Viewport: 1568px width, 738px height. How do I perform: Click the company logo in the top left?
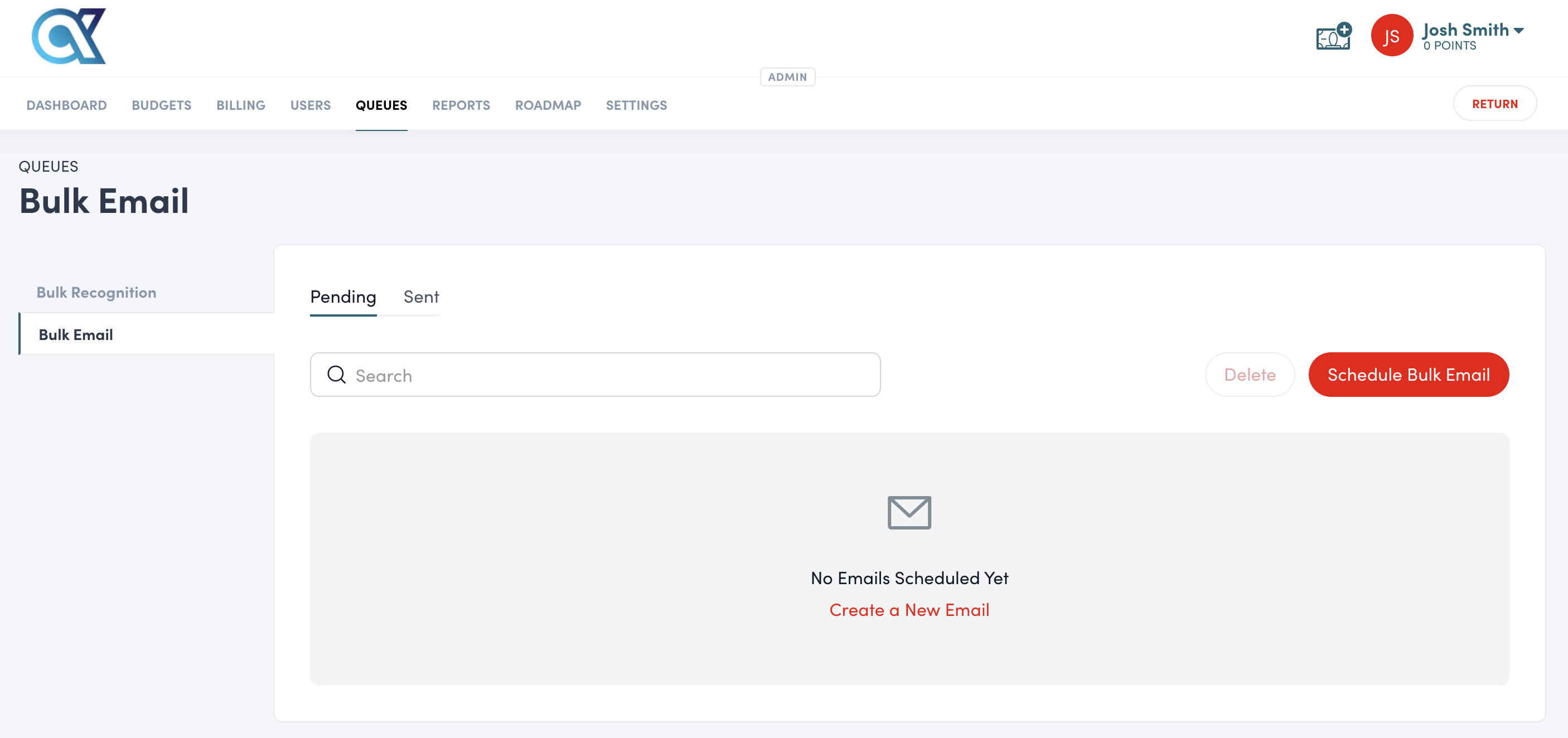tap(68, 36)
